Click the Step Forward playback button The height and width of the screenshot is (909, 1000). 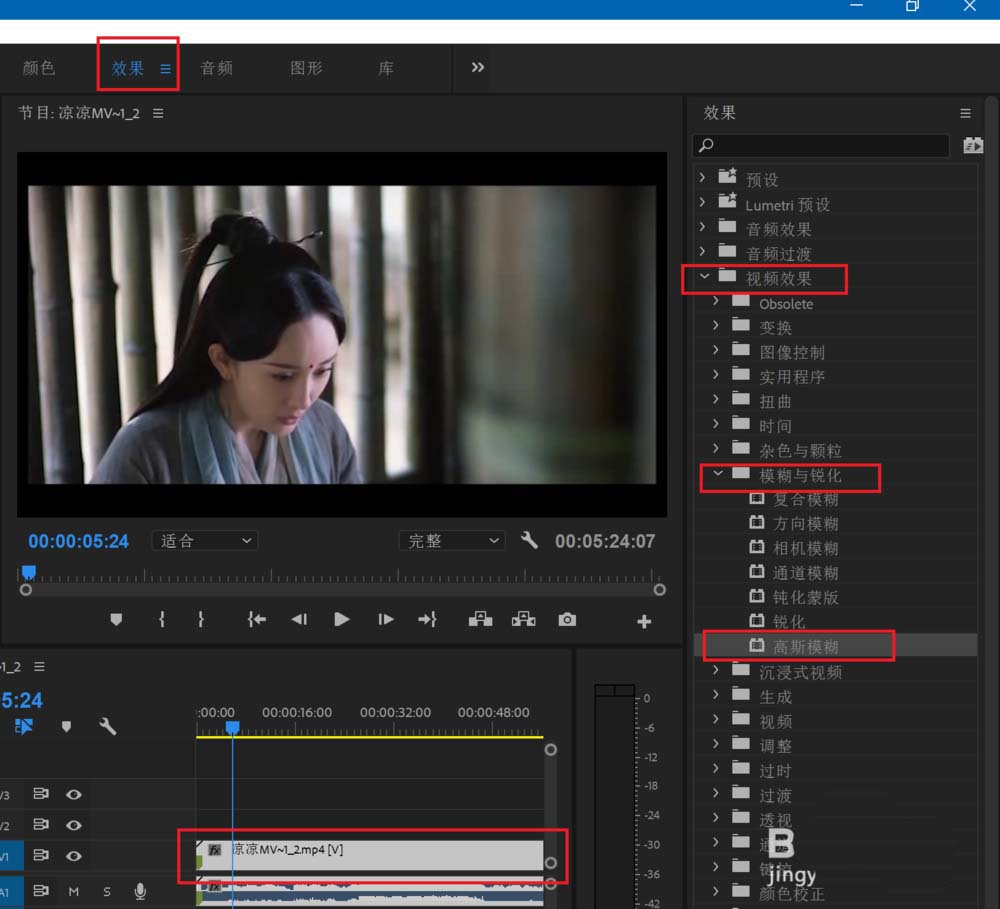pos(385,619)
